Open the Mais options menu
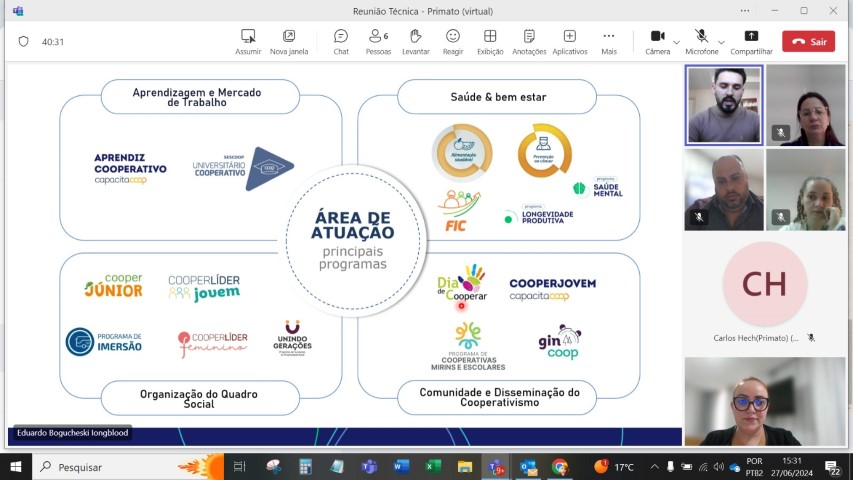The width and height of the screenshot is (853, 480). click(x=609, y=42)
